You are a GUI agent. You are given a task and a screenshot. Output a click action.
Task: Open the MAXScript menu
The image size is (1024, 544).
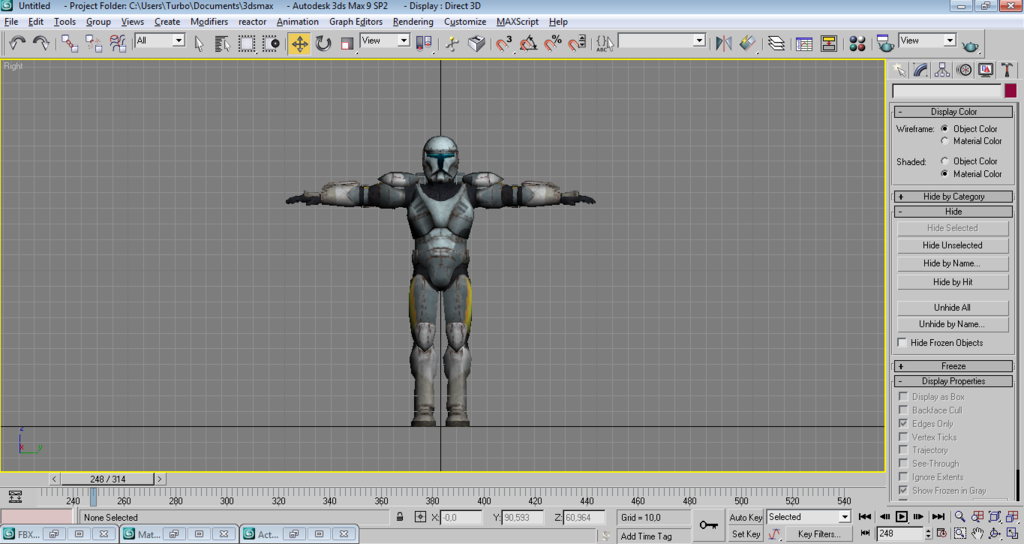click(x=517, y=22)
